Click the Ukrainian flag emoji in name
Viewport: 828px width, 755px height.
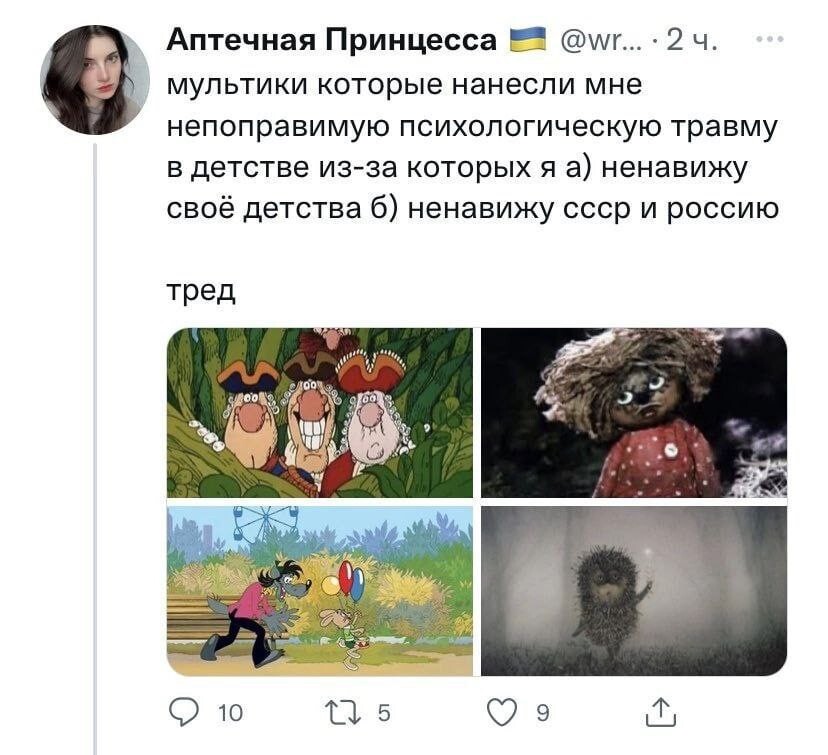point(527,40)
